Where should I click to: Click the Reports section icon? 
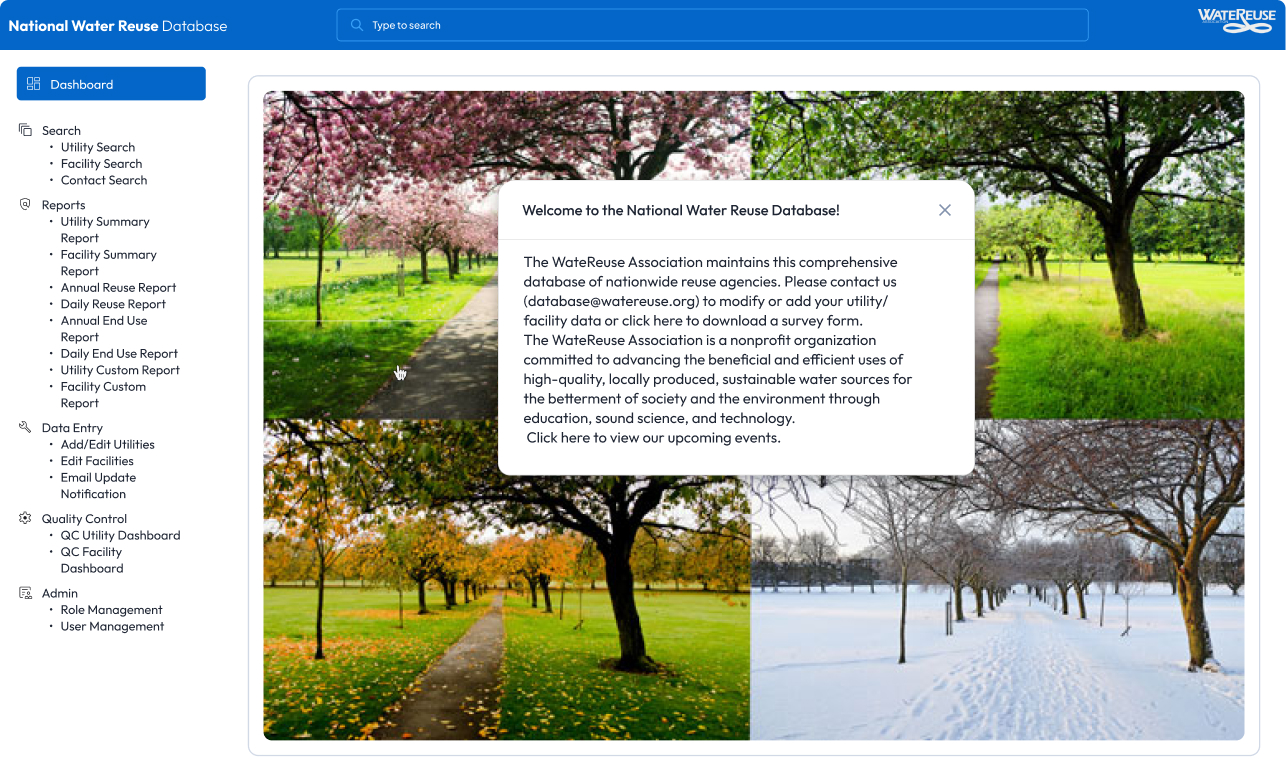coord(25,205)
